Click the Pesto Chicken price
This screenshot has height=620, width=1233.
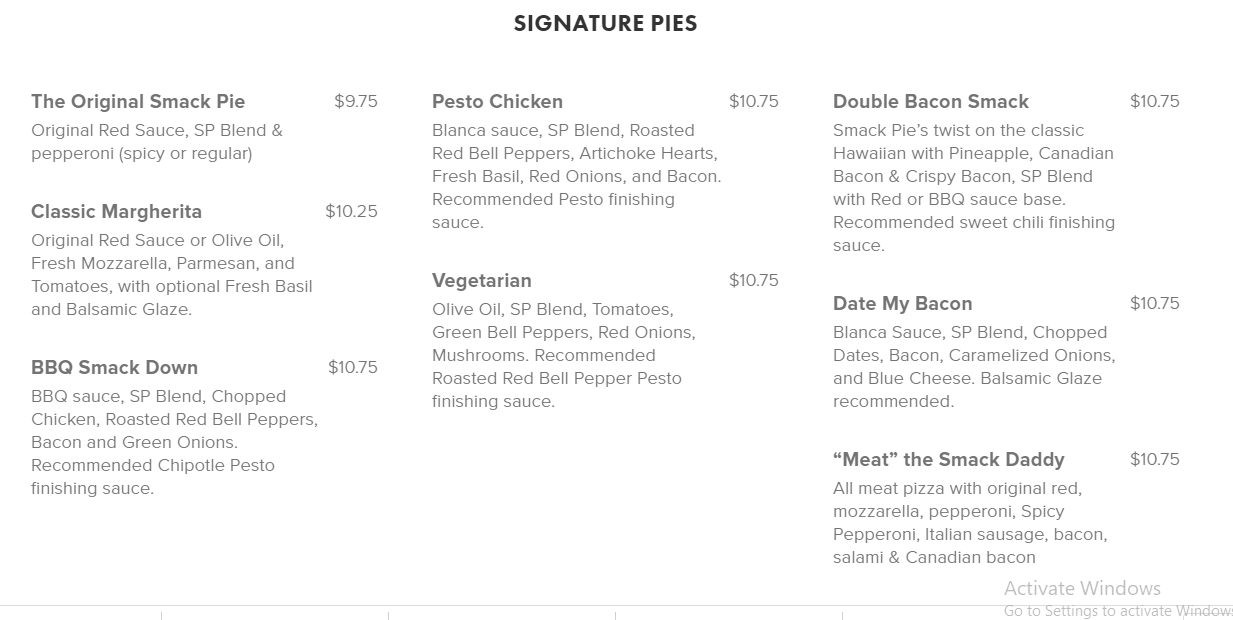tap(753, 101)
